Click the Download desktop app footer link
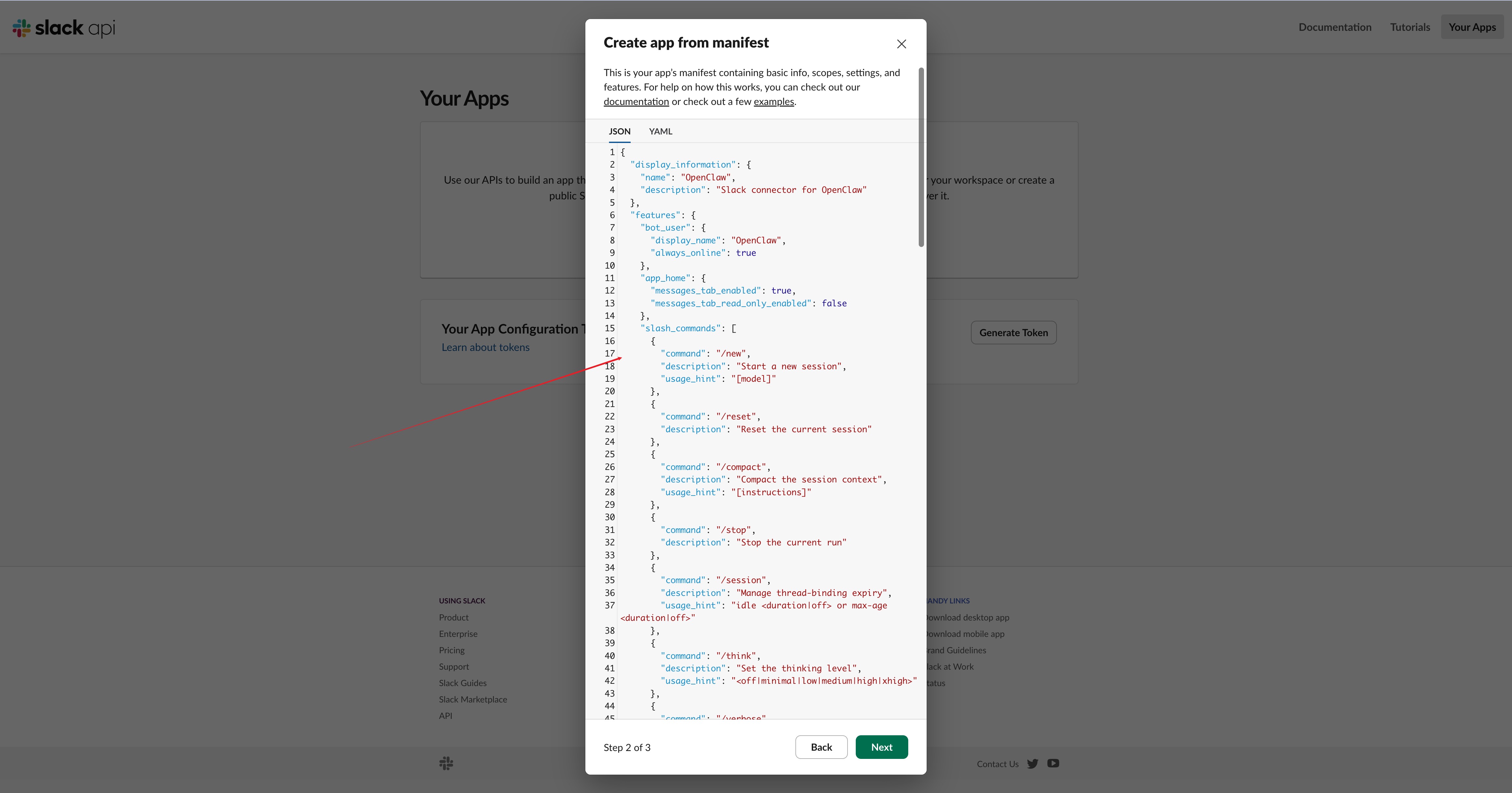This screenshot has width=1512, height=793. pyautogui.click(x=967, y=618)
